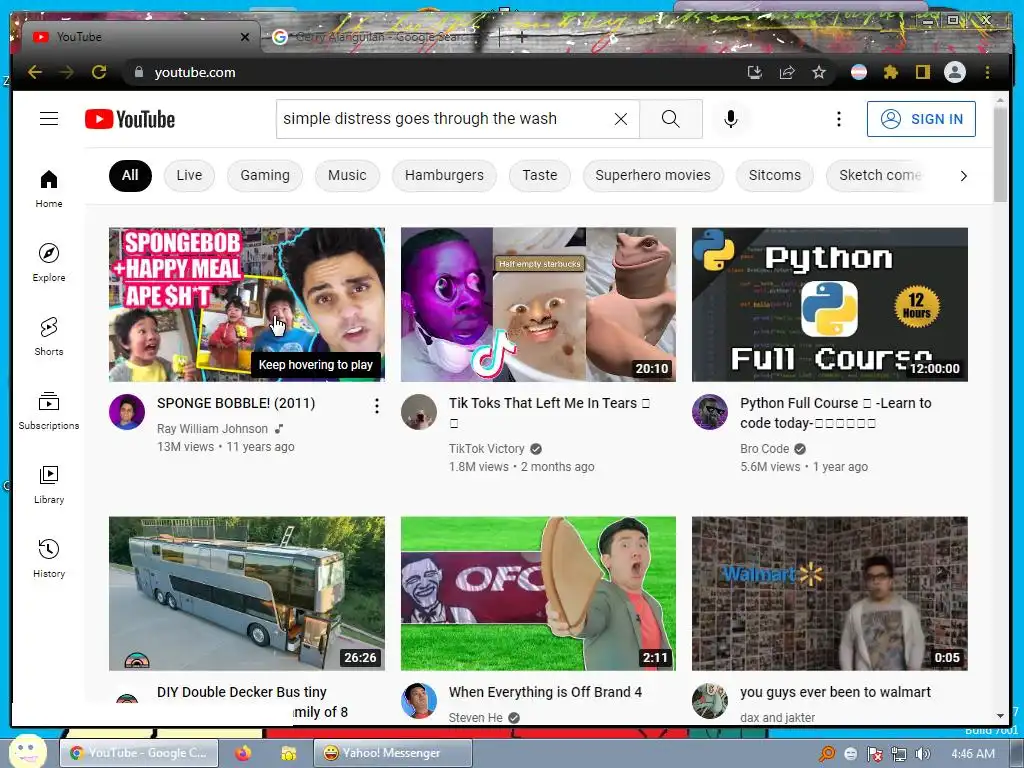This screenshot has height=768, width=1024.
Task: Open Chrome extensions puzzle icon
Action: click(x=891, y=72)
